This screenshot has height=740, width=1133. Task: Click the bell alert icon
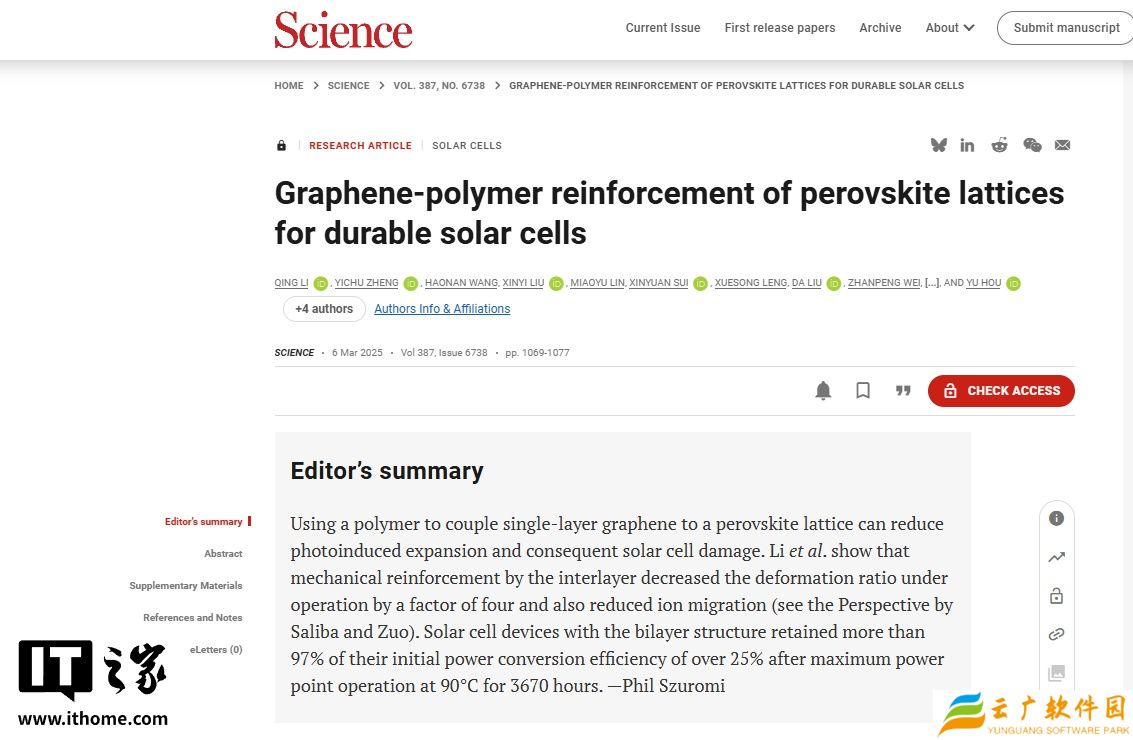[x=823, y=391]
